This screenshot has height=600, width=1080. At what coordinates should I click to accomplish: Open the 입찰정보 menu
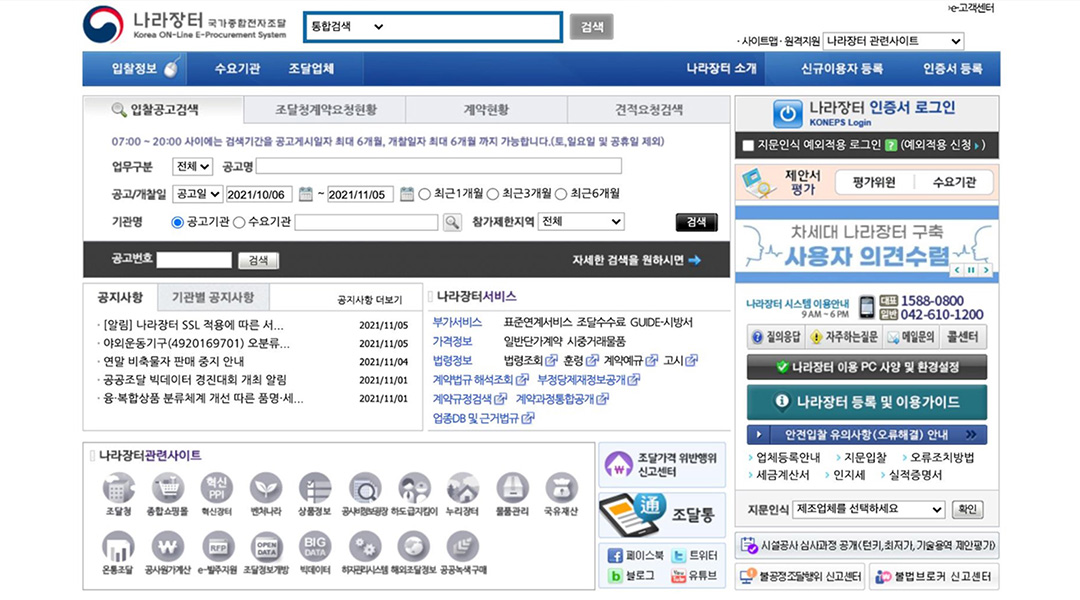point(135,68)
